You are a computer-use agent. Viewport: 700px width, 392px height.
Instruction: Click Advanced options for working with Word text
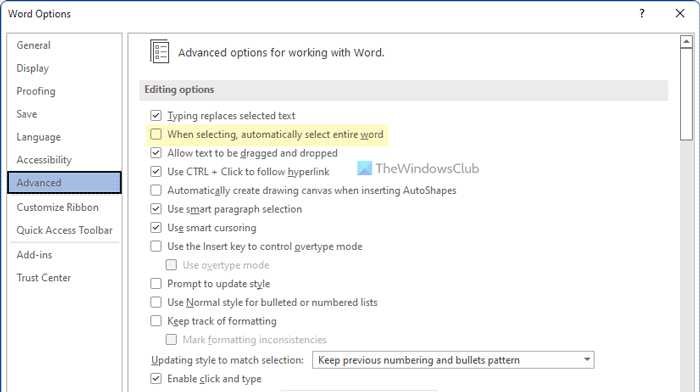pyautogui.click(x=281, y=53)
